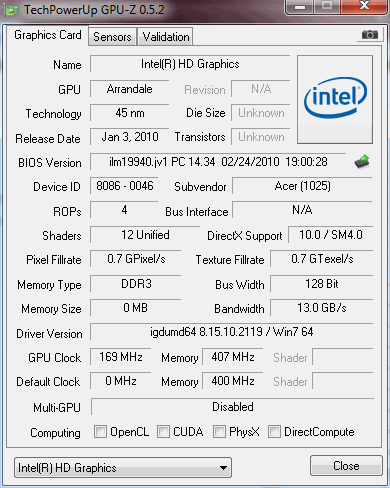Click the Bus Width value 128 Bit
This screenshot has width=390, height=488.
click(322, 284)
